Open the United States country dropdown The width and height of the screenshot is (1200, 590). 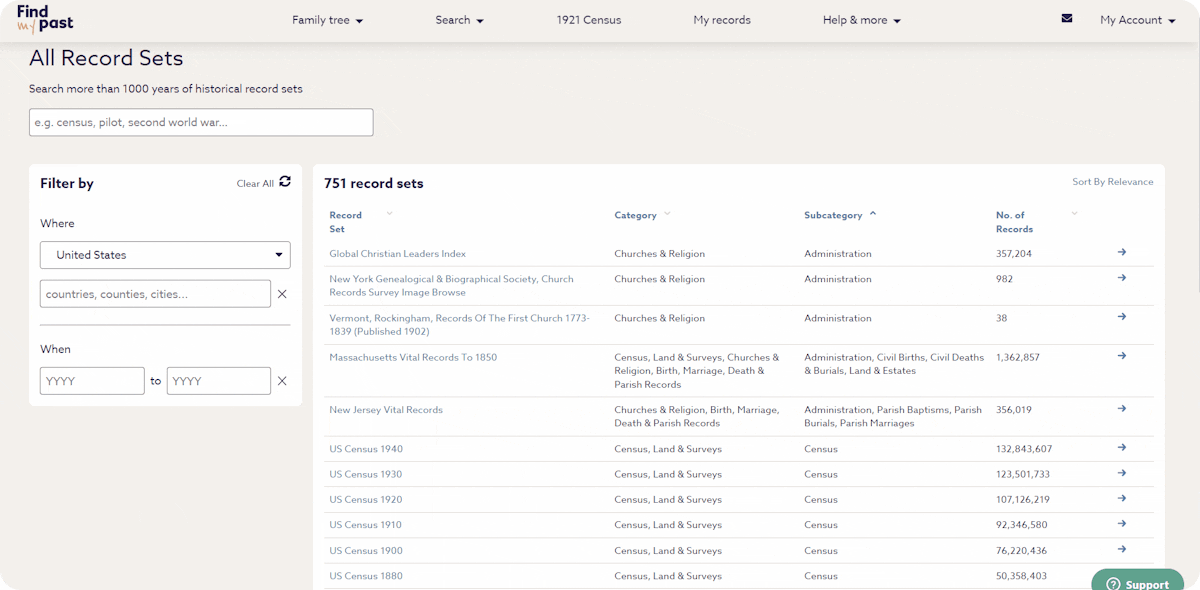click(165, 255)
